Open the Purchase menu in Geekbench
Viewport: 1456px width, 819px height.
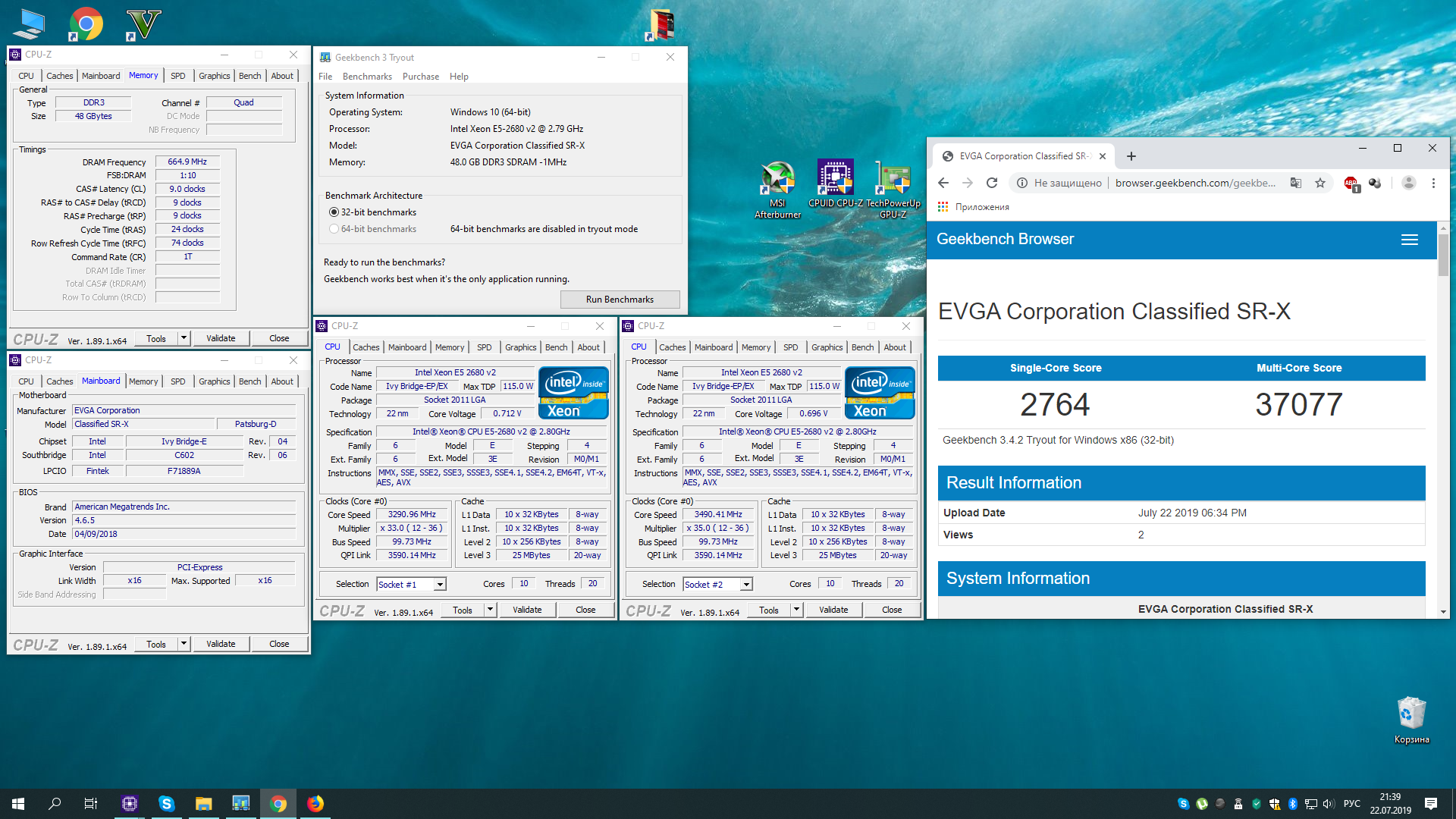[421, 77]
